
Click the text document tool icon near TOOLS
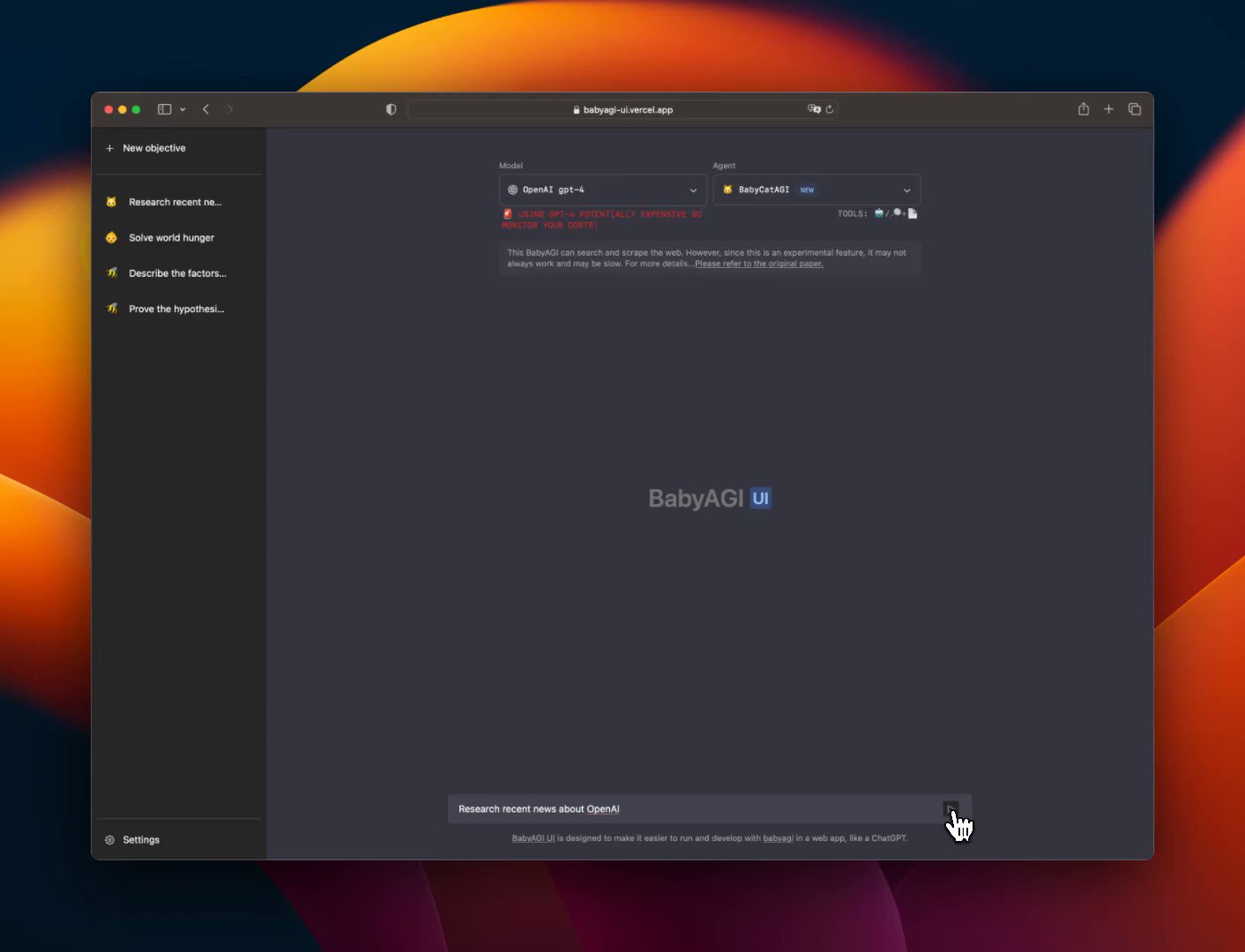[x=913, y=213]
